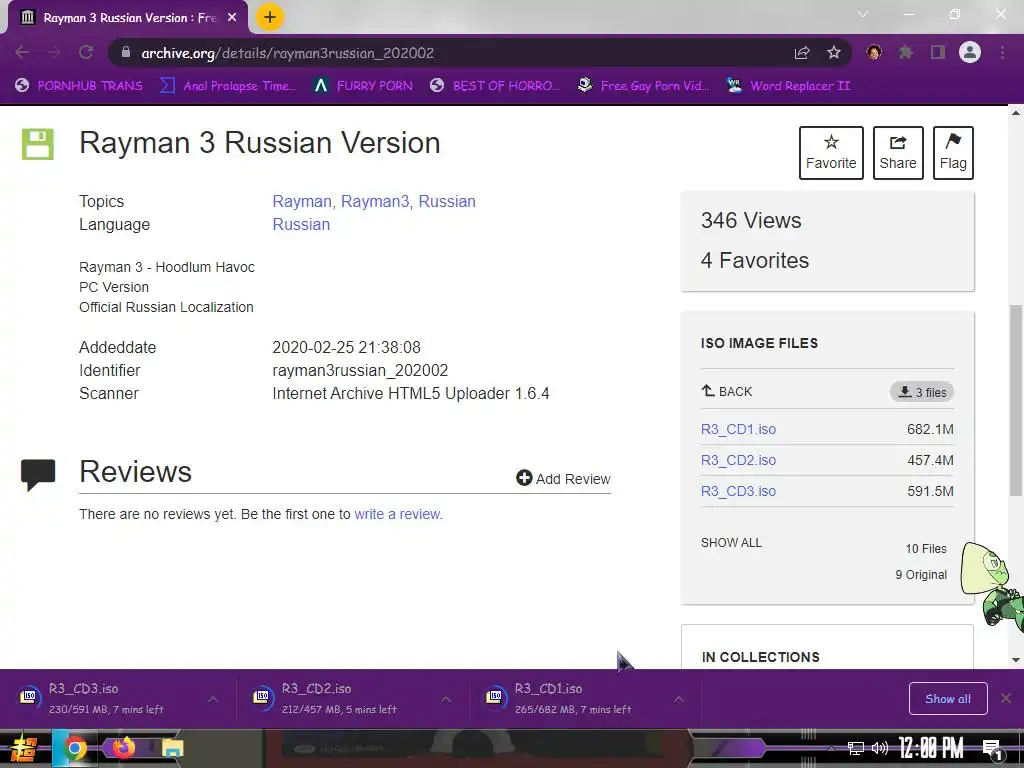
Task: Open the volume control in the system tray
Action: click(x=880, y=748)
